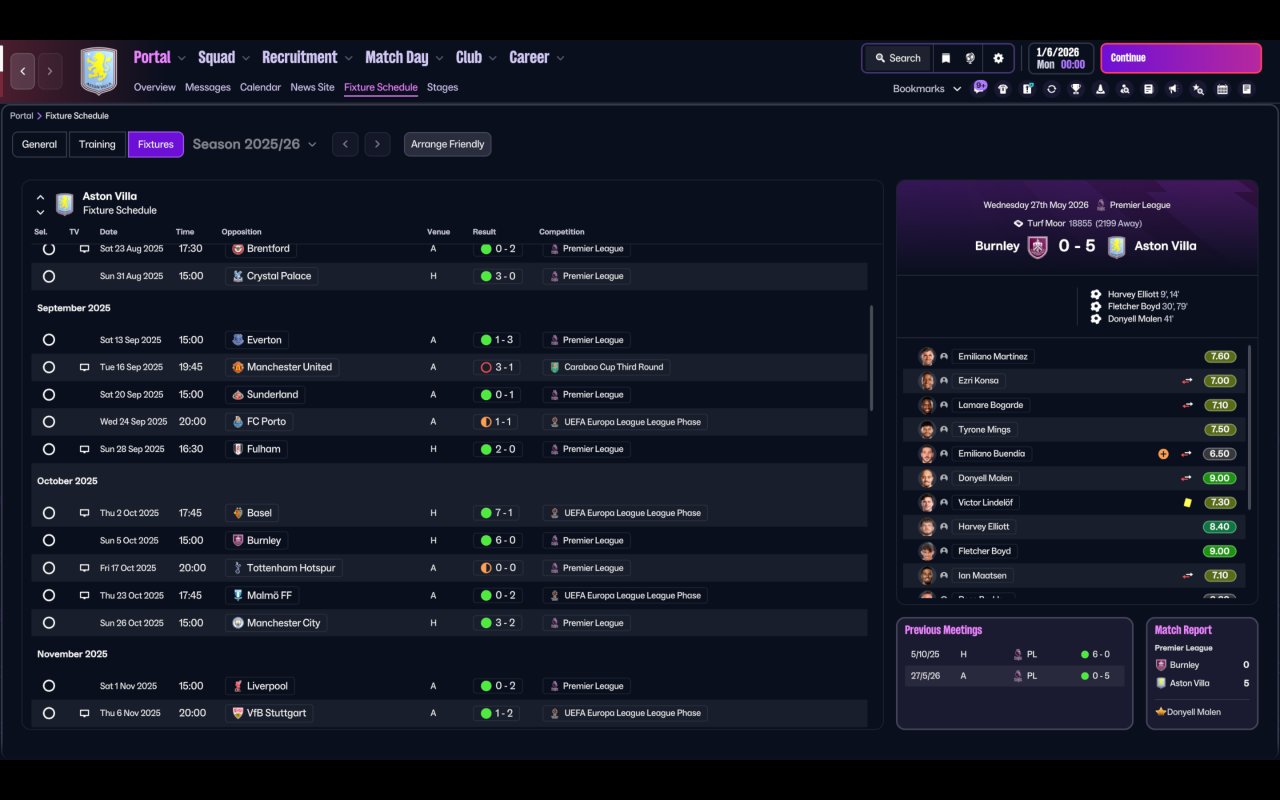
Task: Open the trophy icon in the bookmarks bar
Action: pos(1076,89)
